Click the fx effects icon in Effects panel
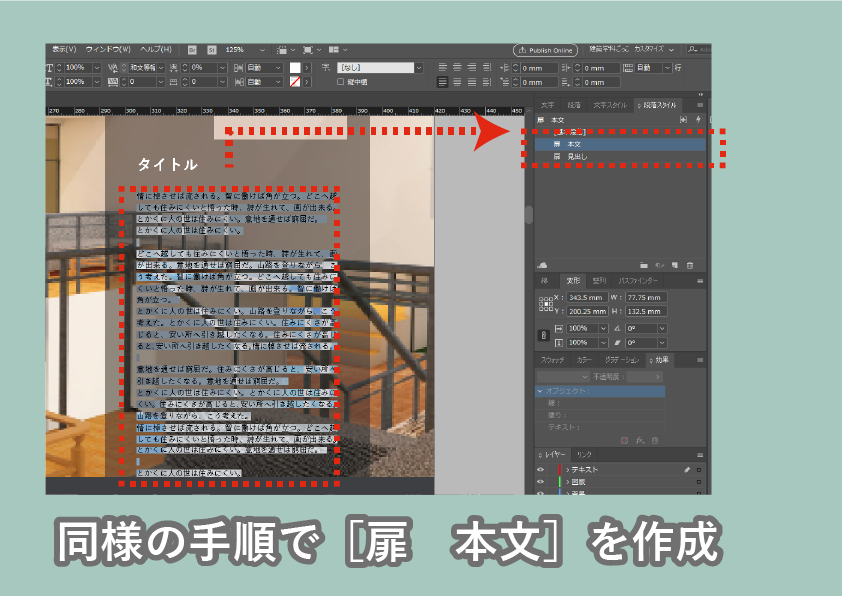Viewport: 842px width, 596px height. (x=640, y=440)
